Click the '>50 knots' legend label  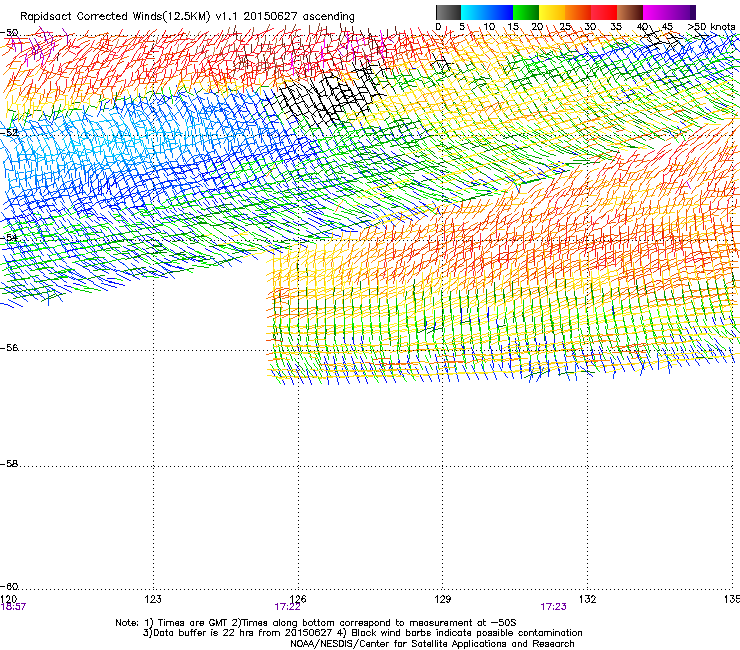[x=711, y=26]
